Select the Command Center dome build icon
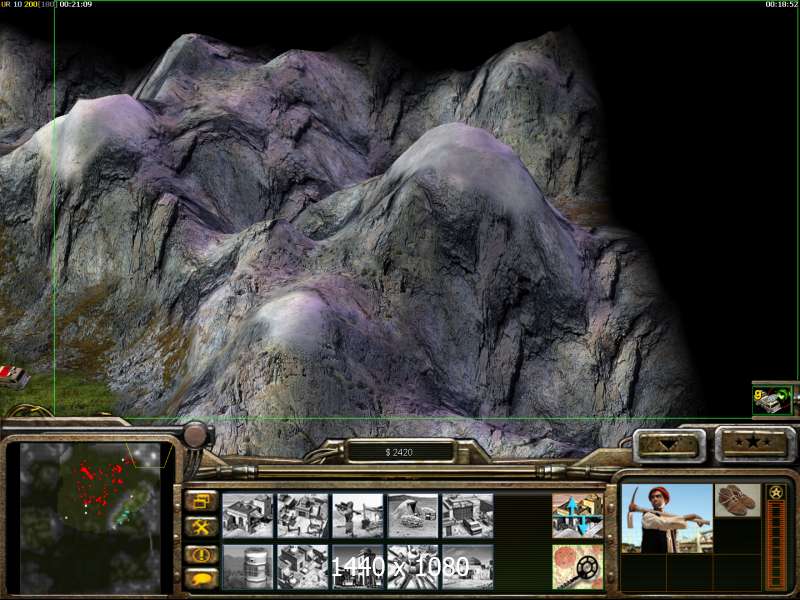 [x=468, y=567]
